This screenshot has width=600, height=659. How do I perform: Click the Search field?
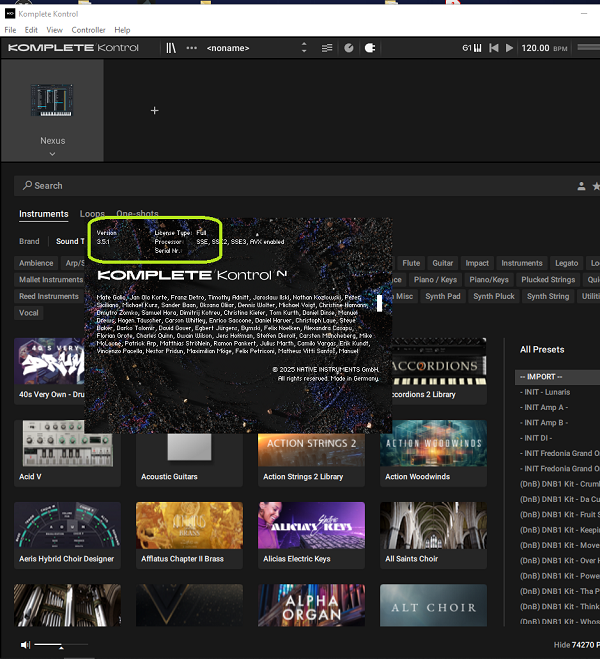pos(294,186)
